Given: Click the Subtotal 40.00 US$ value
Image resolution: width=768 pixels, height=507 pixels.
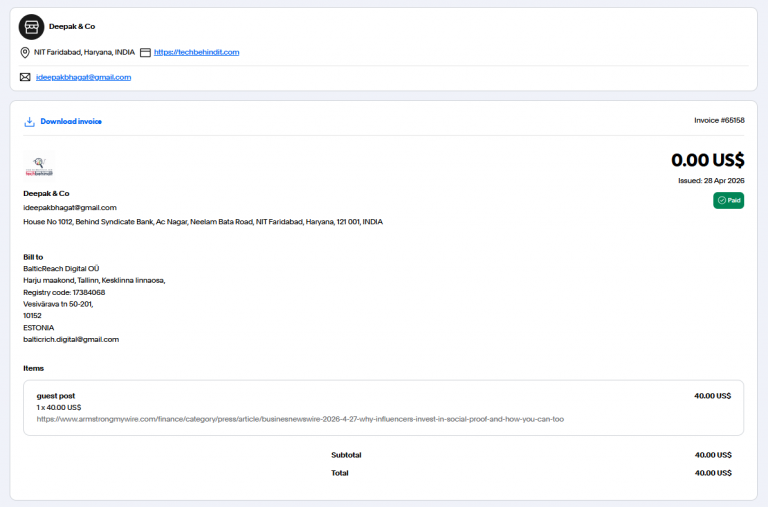Looking at the screenshot, I should (713, 455).
